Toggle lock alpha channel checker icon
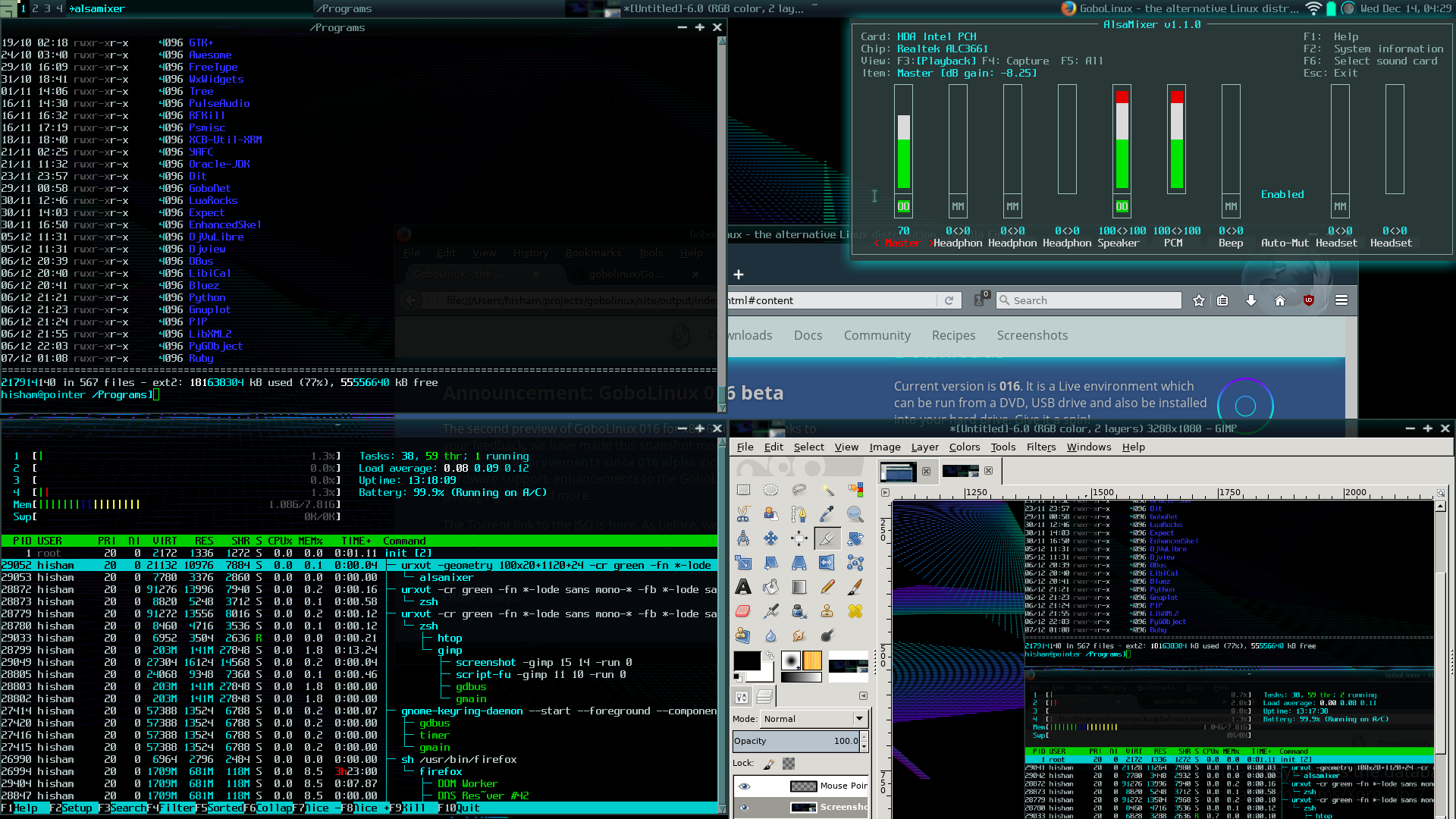 789,764
